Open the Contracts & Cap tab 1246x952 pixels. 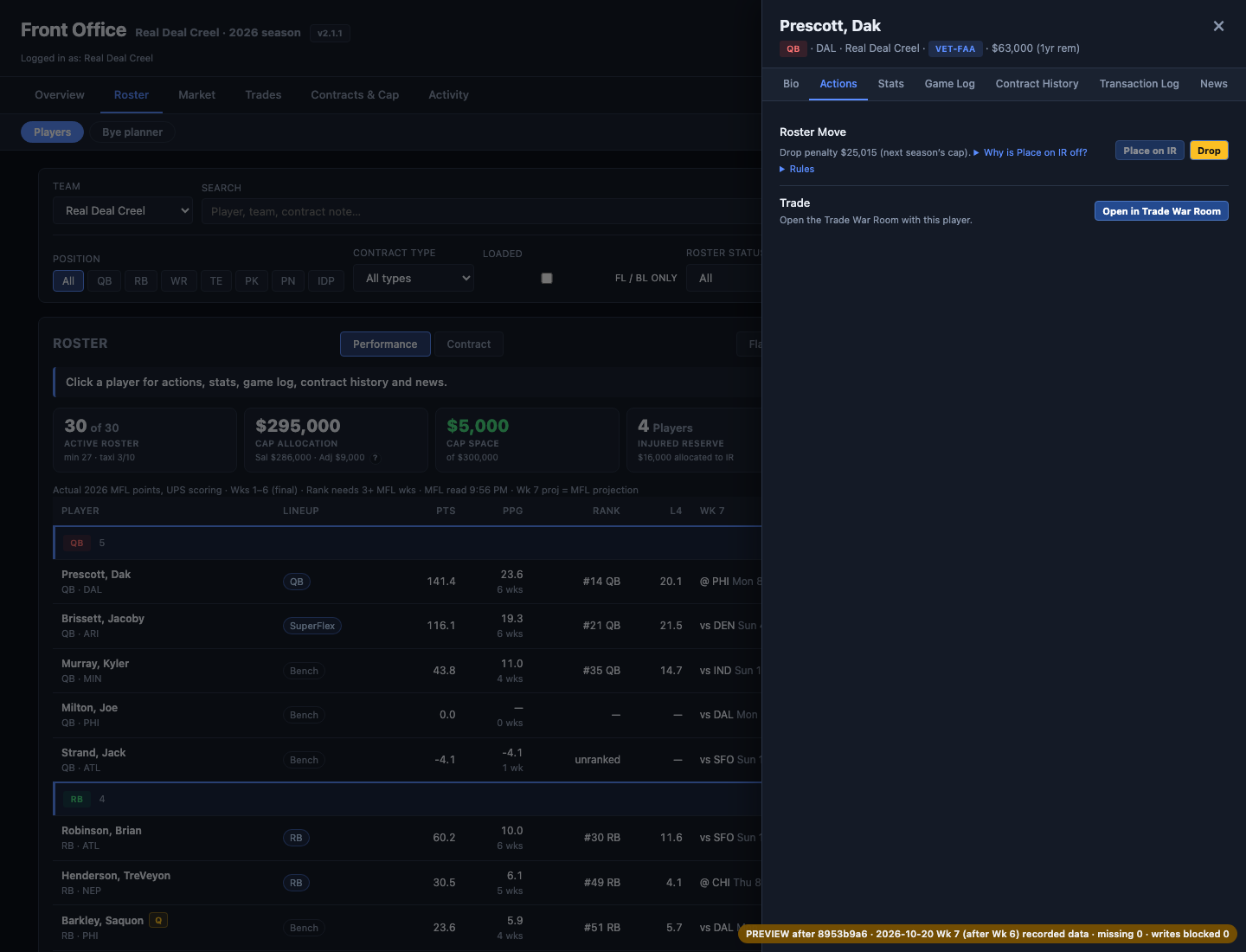(355, 95)
